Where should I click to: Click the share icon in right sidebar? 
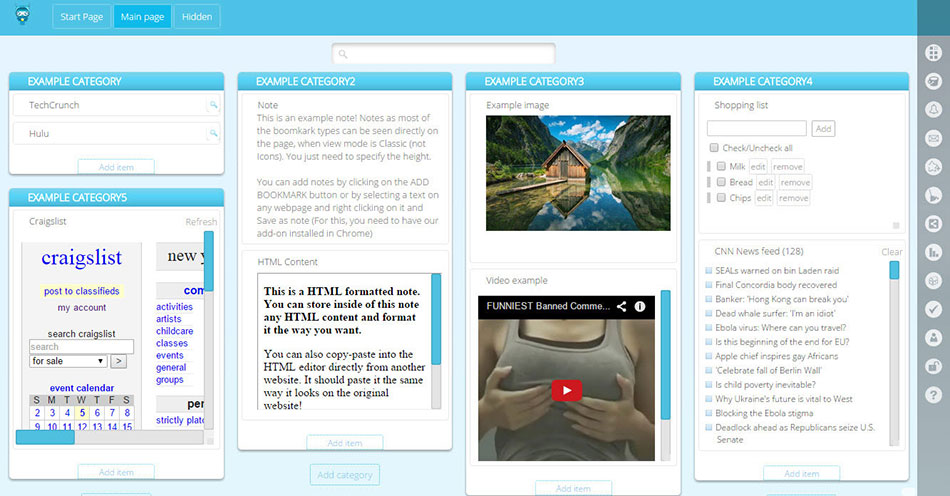tap(933, 223)
